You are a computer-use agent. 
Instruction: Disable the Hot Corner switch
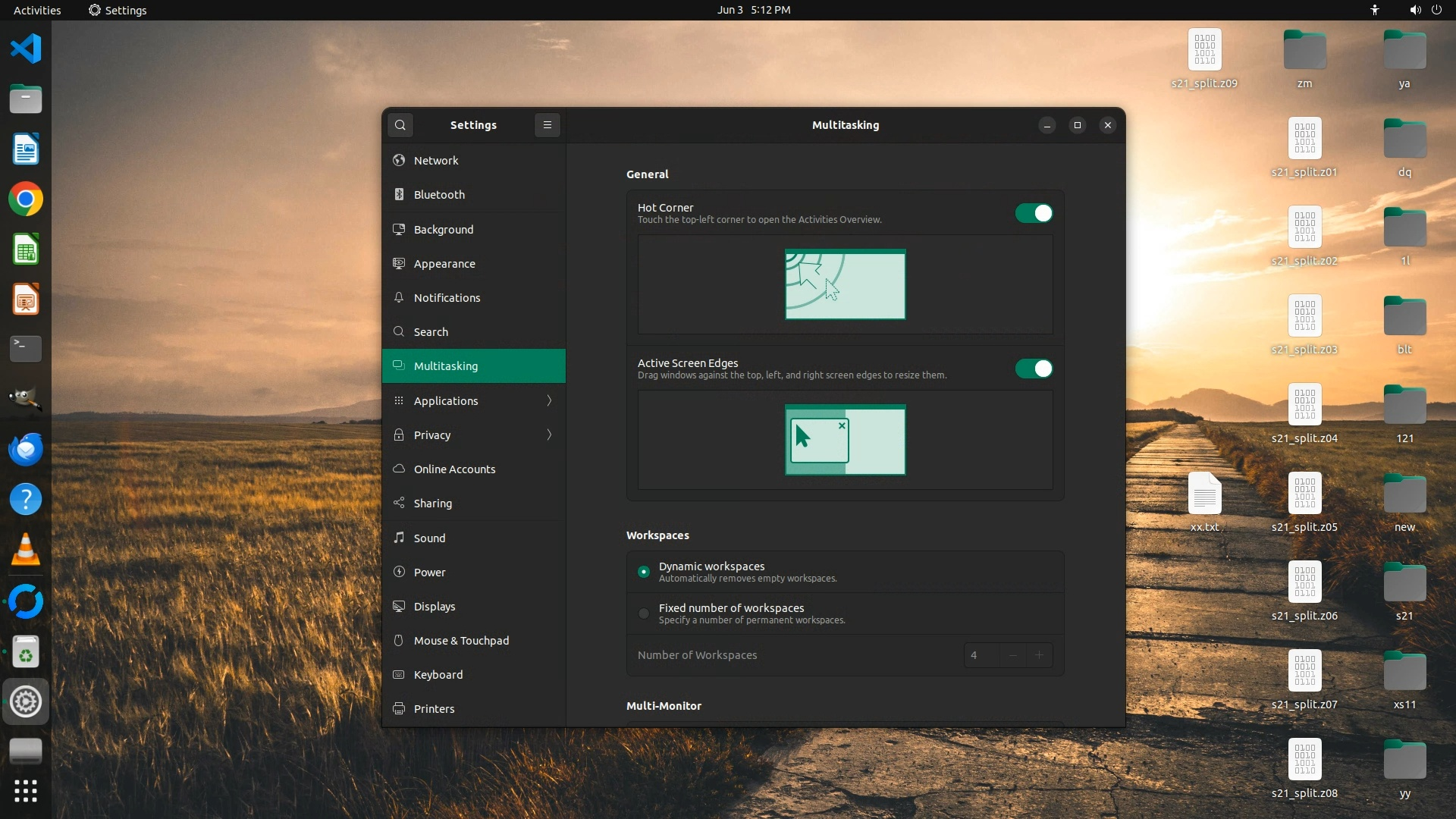(1034, 213)
